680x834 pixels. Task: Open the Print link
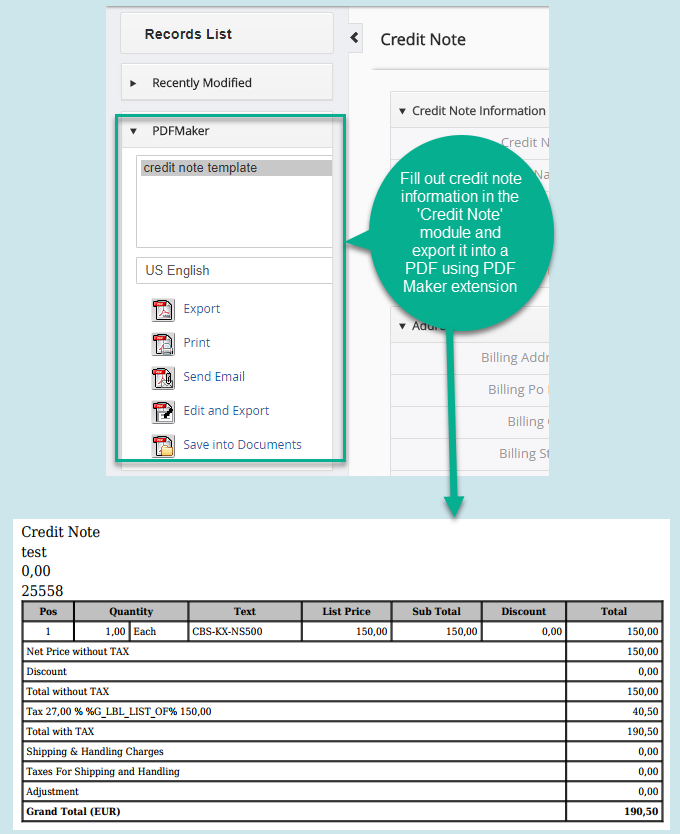pos(196,343)
